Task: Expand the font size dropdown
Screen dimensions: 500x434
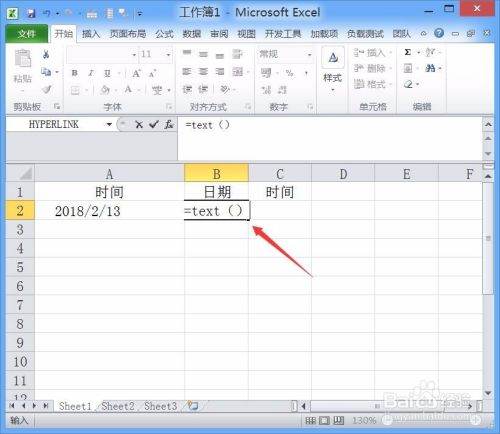Action: click(168, 55)
